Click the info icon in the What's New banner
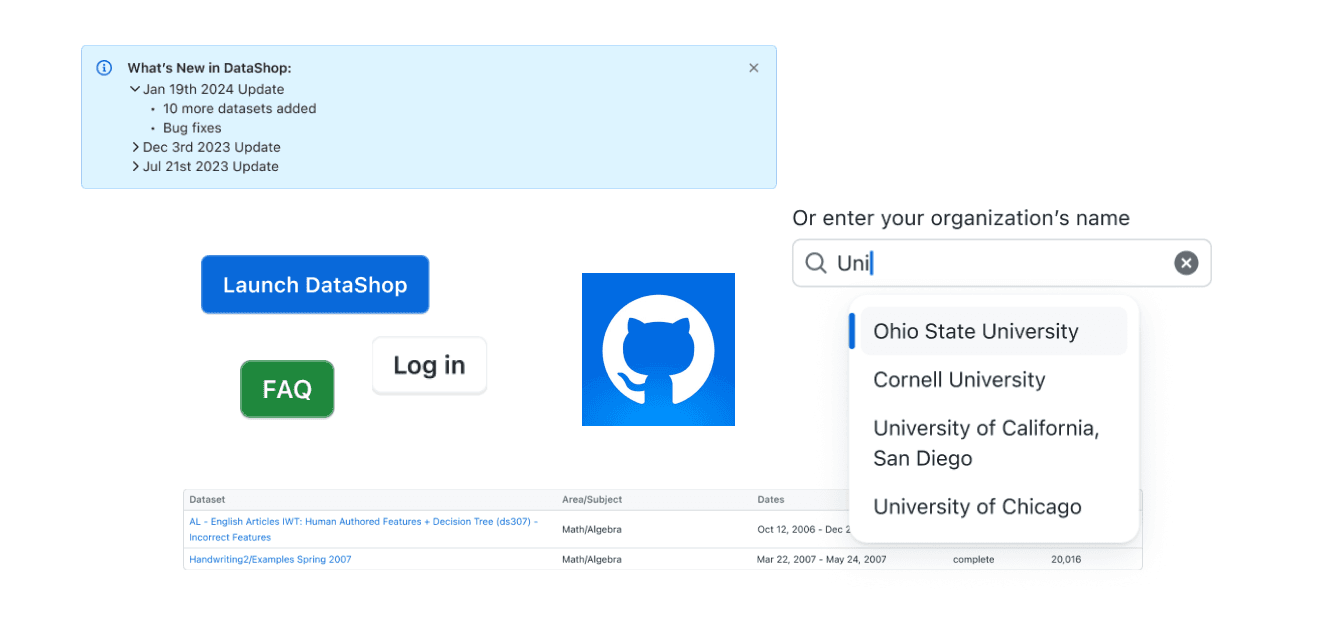Viewport: 1323px width, 636px height. 104,68
